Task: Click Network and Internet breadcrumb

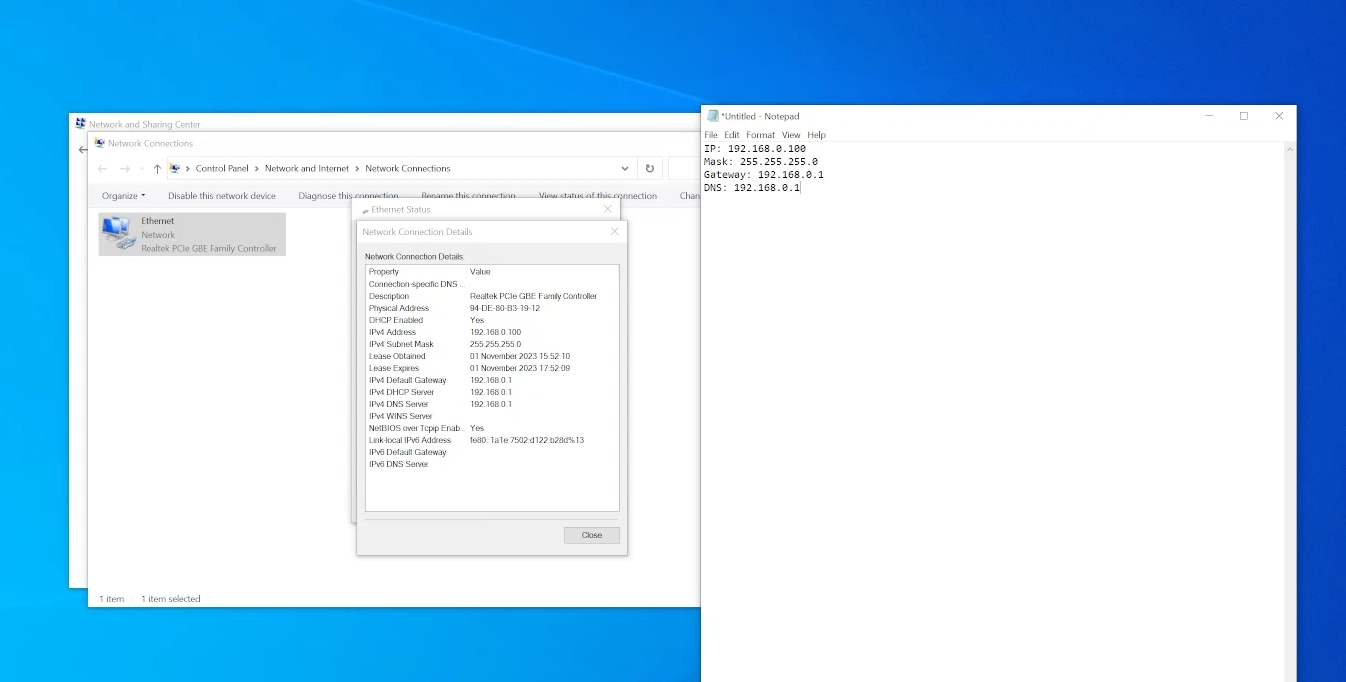Action: (307, 169)
